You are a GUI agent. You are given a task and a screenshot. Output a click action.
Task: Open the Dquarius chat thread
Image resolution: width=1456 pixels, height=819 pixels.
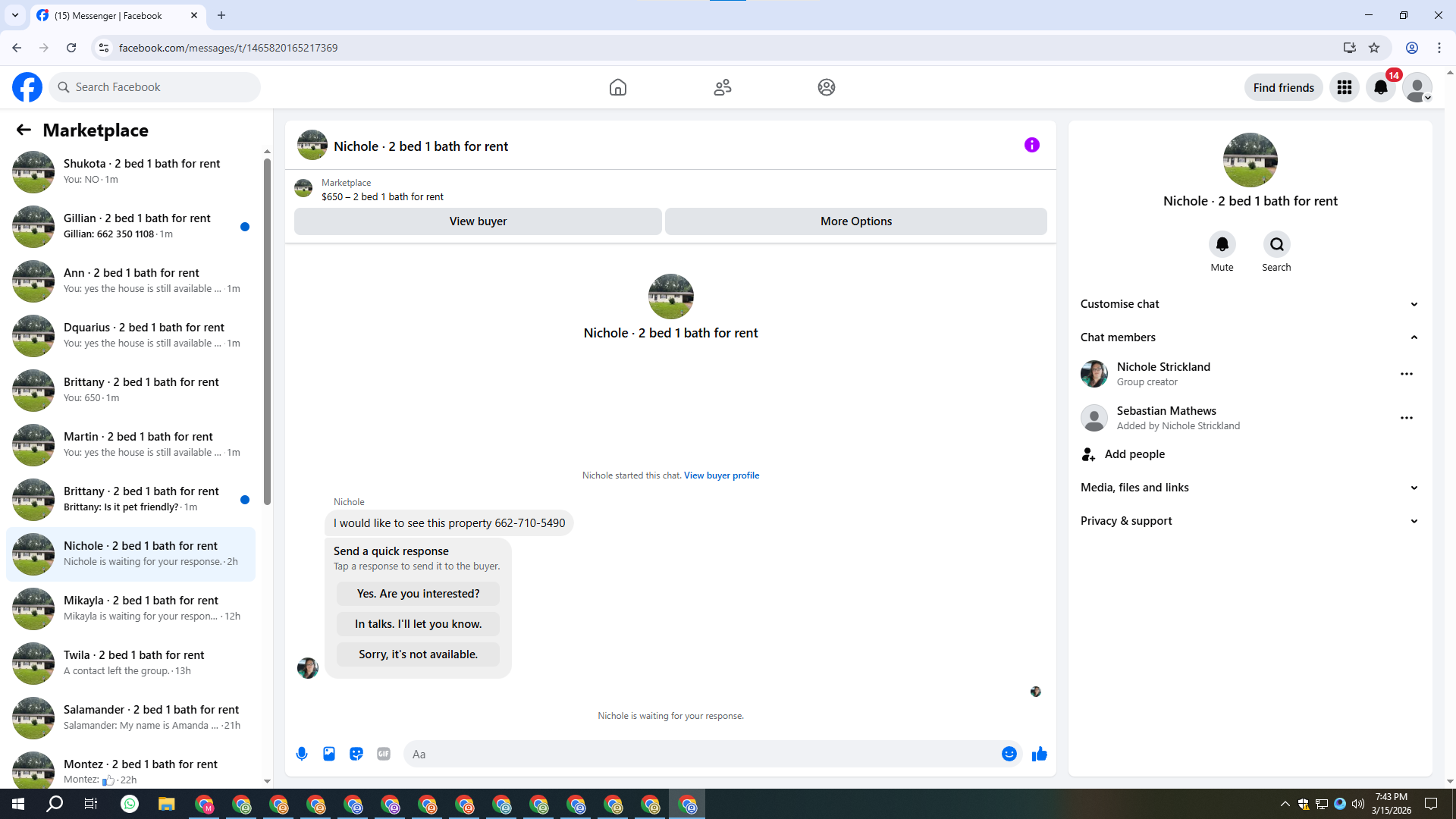pyautogui.click(x=130, y=335)
